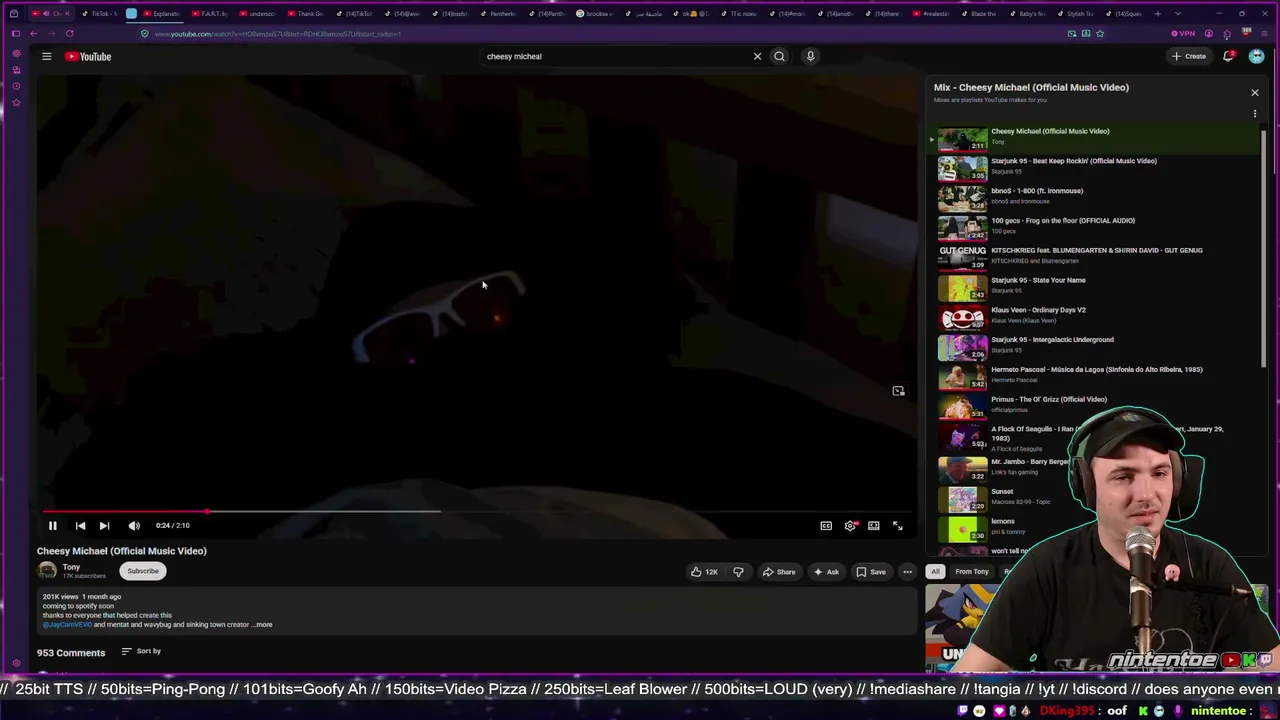Go back with the browser back arrow

pos(33,34)
